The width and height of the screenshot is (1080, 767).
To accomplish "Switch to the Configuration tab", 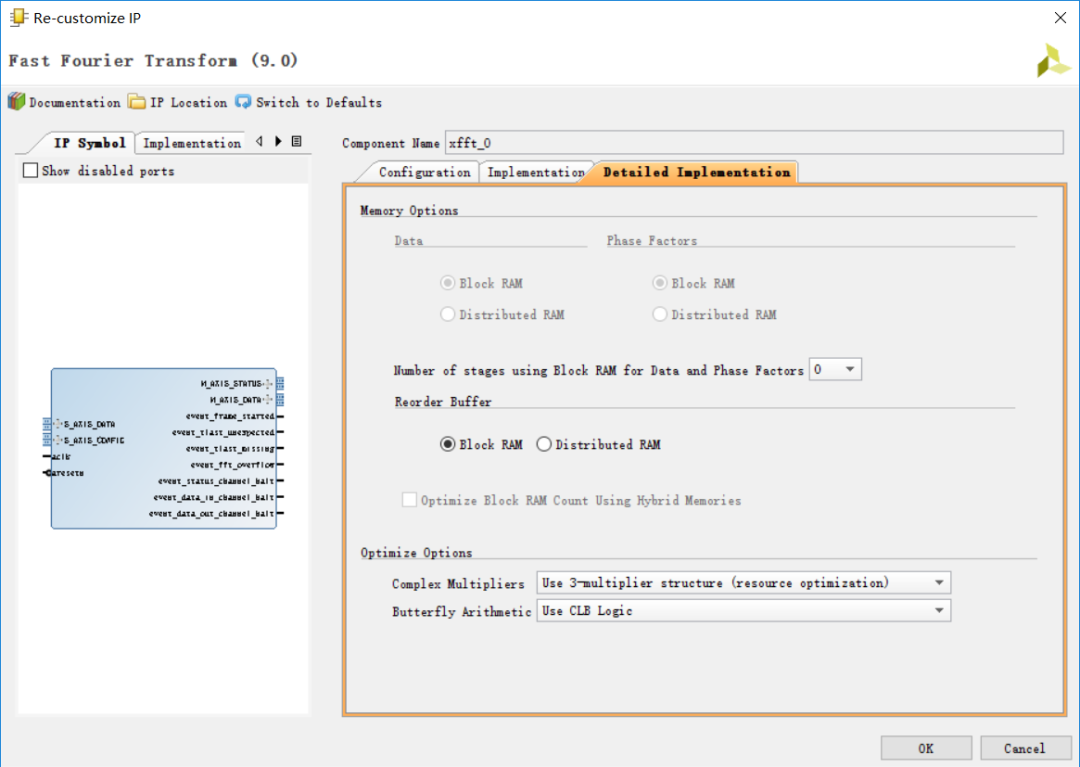I will (424, 172).
